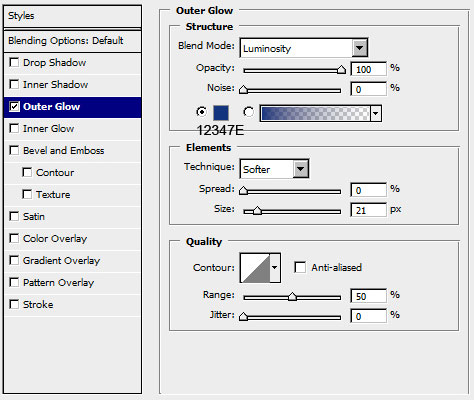Tick the Contour sub-option checkbox
474x400 pixels.
point(27,172)
